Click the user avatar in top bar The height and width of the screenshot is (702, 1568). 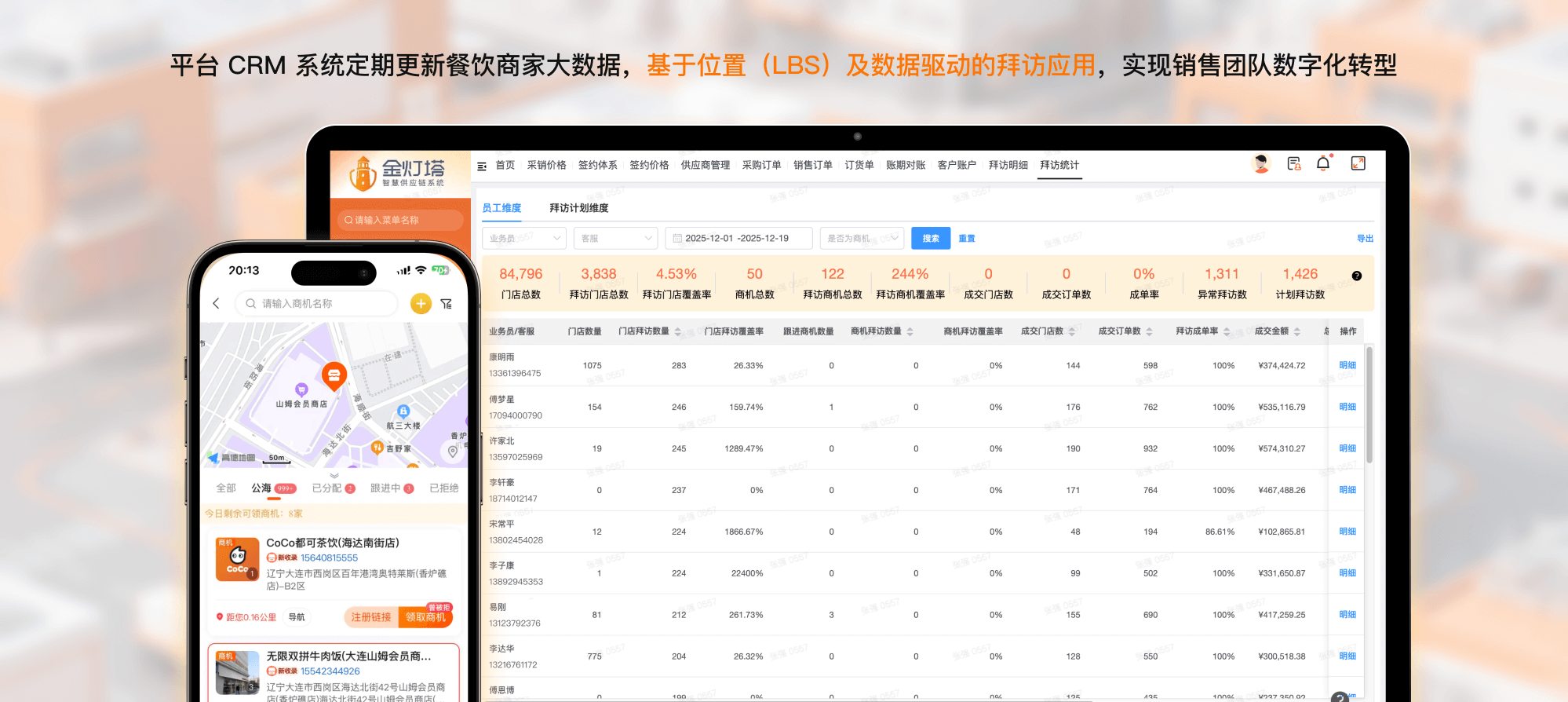coord(1261,163)
